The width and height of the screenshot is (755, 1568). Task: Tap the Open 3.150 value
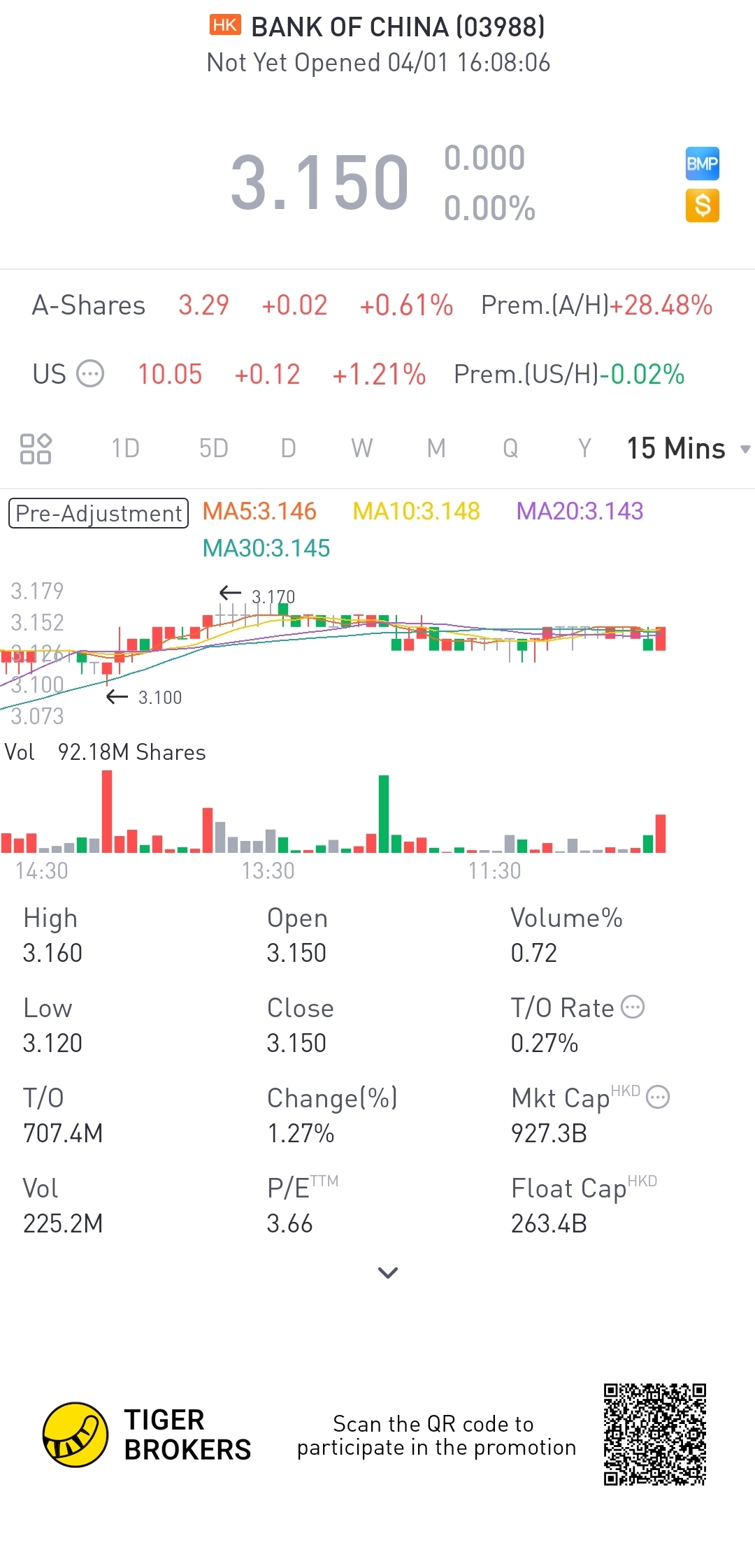pyautogui.click(x=296, y=953)
